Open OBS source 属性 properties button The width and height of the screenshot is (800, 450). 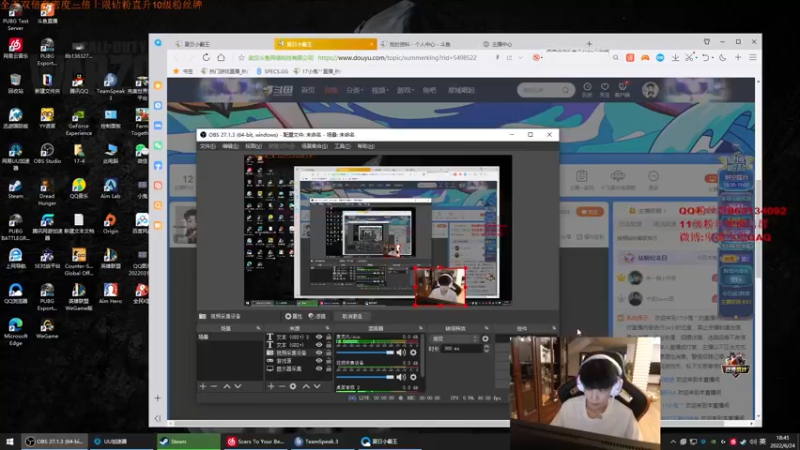pyautogui.click(x=293, y=316)
